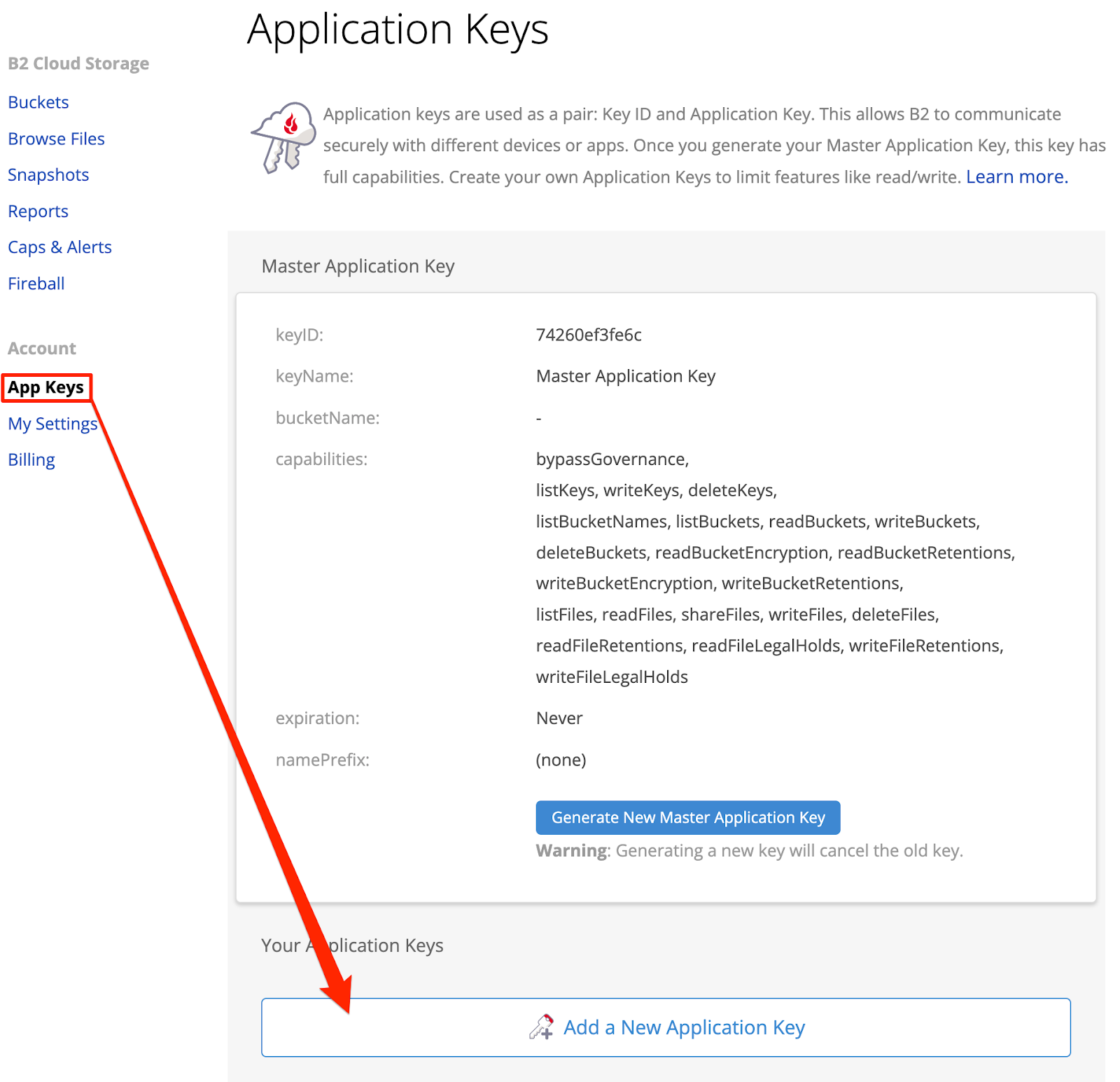Click the Your Application Keys heading
Image resolution: width=1120 pixels, height=1082 pixels.
pos(352,945)
